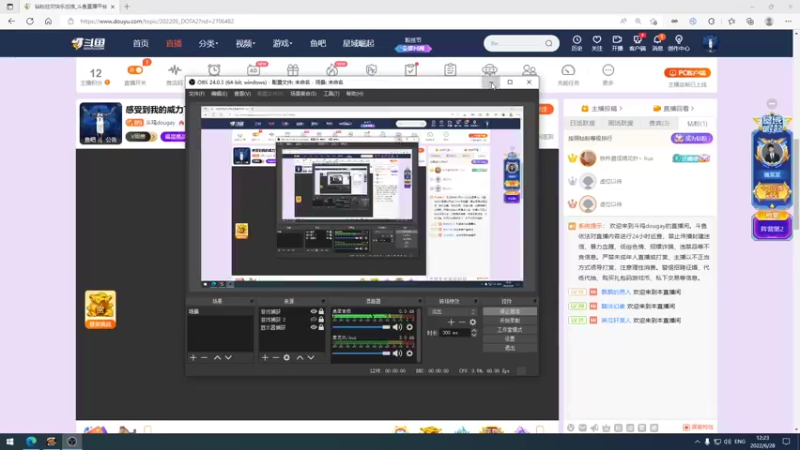
Task: Open Douyu messages bell icon
Action: (658, 43)
